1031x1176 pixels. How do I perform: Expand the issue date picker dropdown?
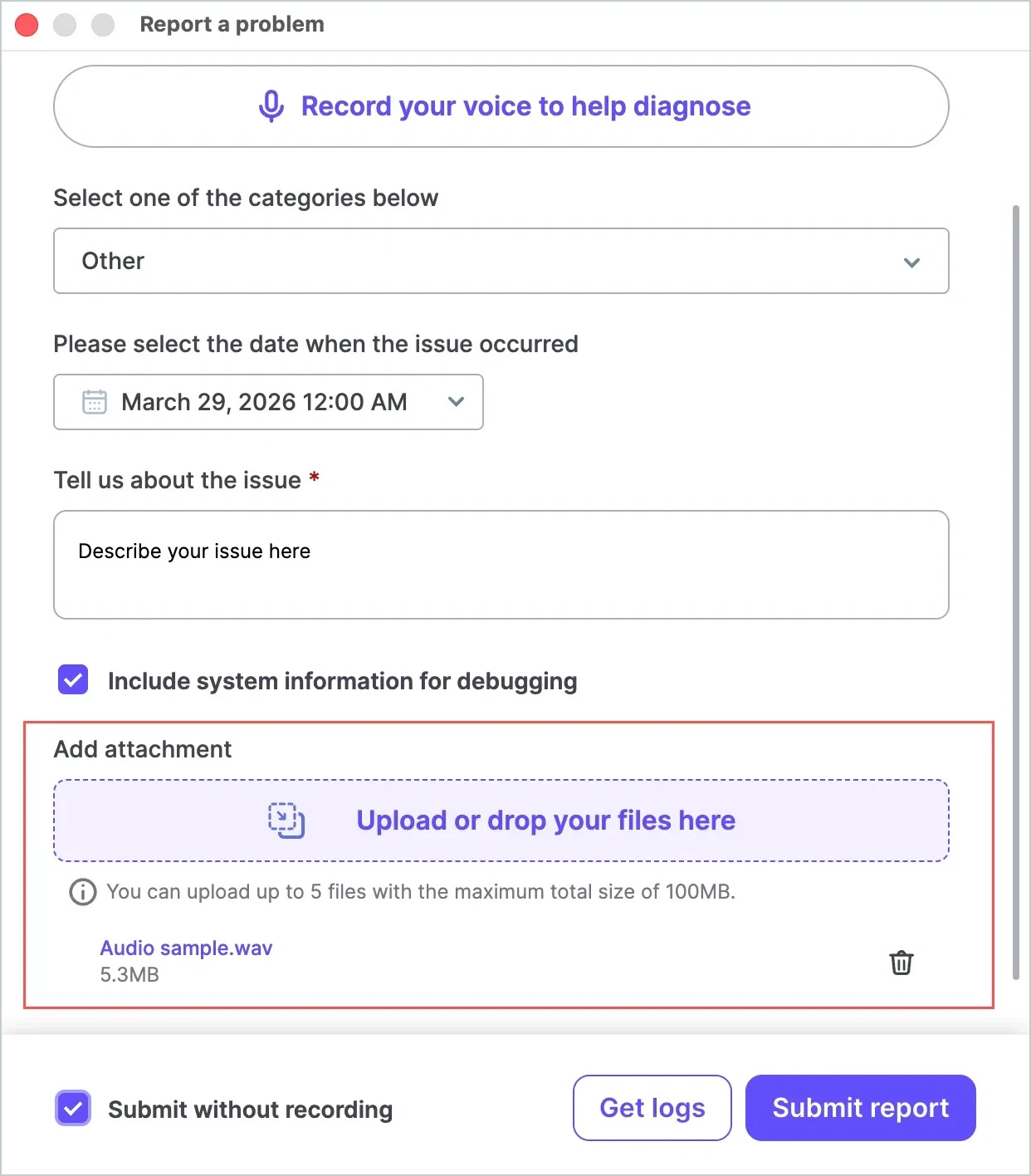(x=456, y=402)
